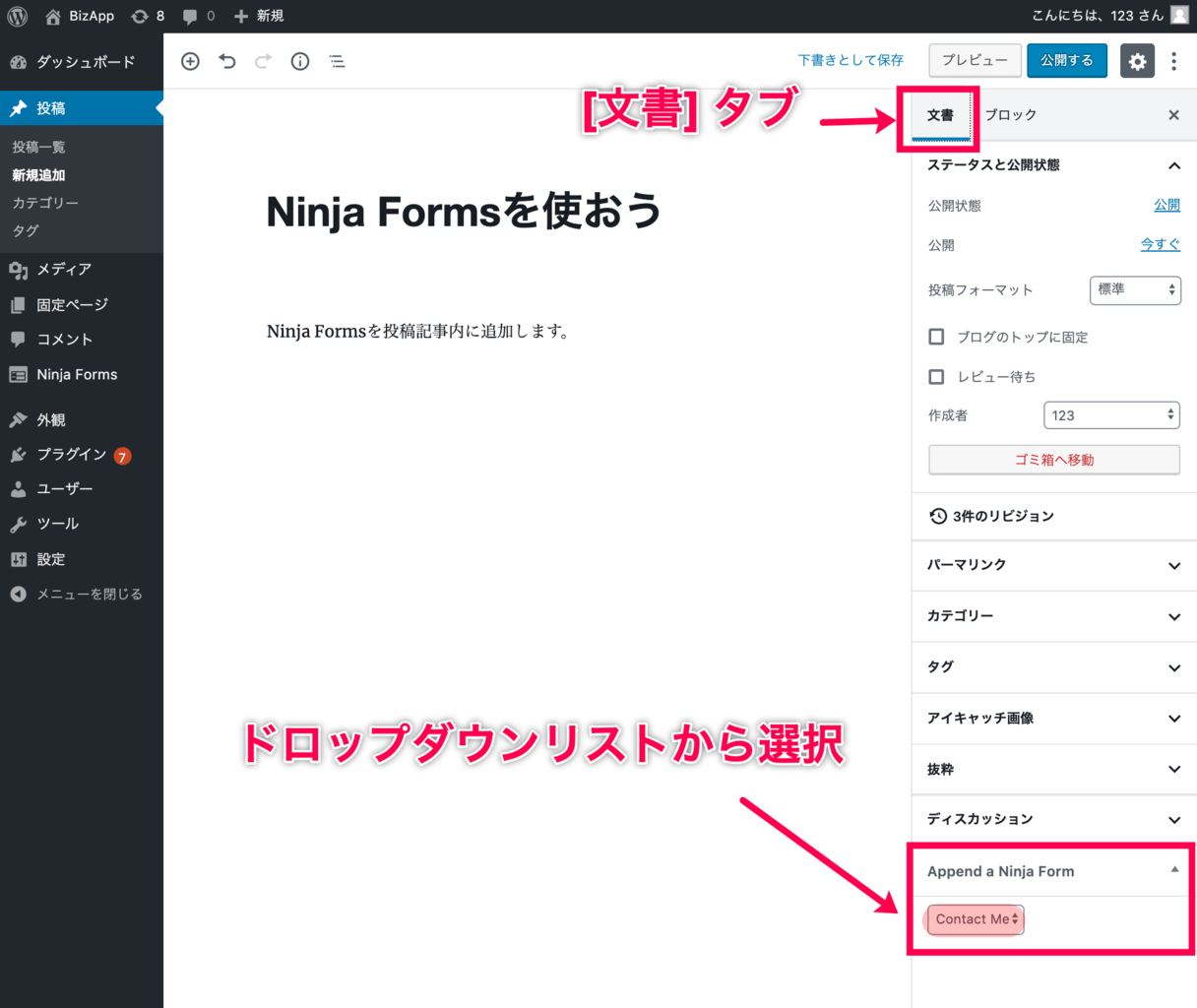Viewport: 1197px width, 1008px height.
Task: Open Contact Me form dropdown
Action: pos(975,919)
